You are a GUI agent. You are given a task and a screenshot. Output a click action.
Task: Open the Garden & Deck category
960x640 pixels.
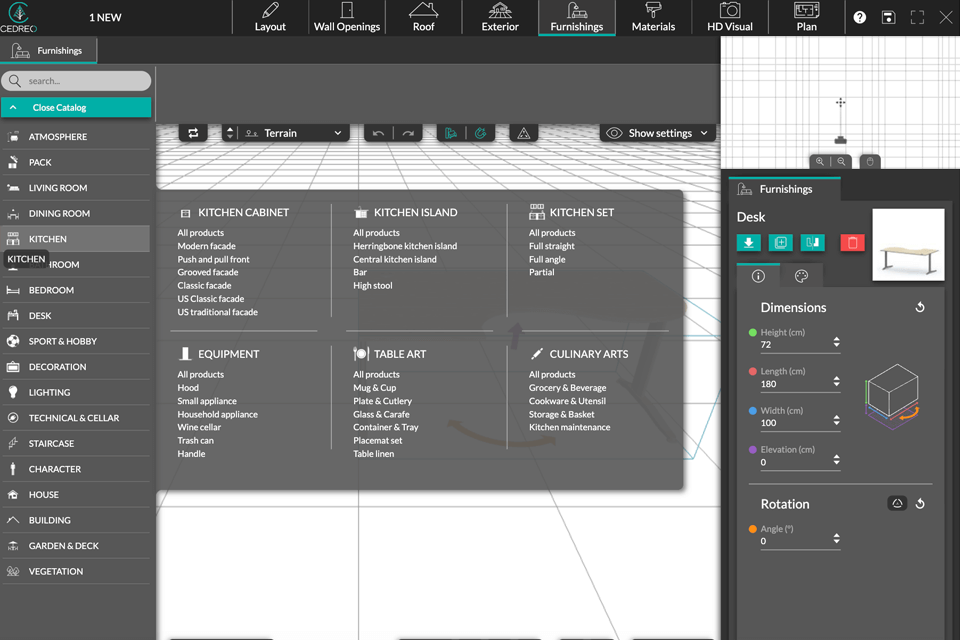point(76,546)
